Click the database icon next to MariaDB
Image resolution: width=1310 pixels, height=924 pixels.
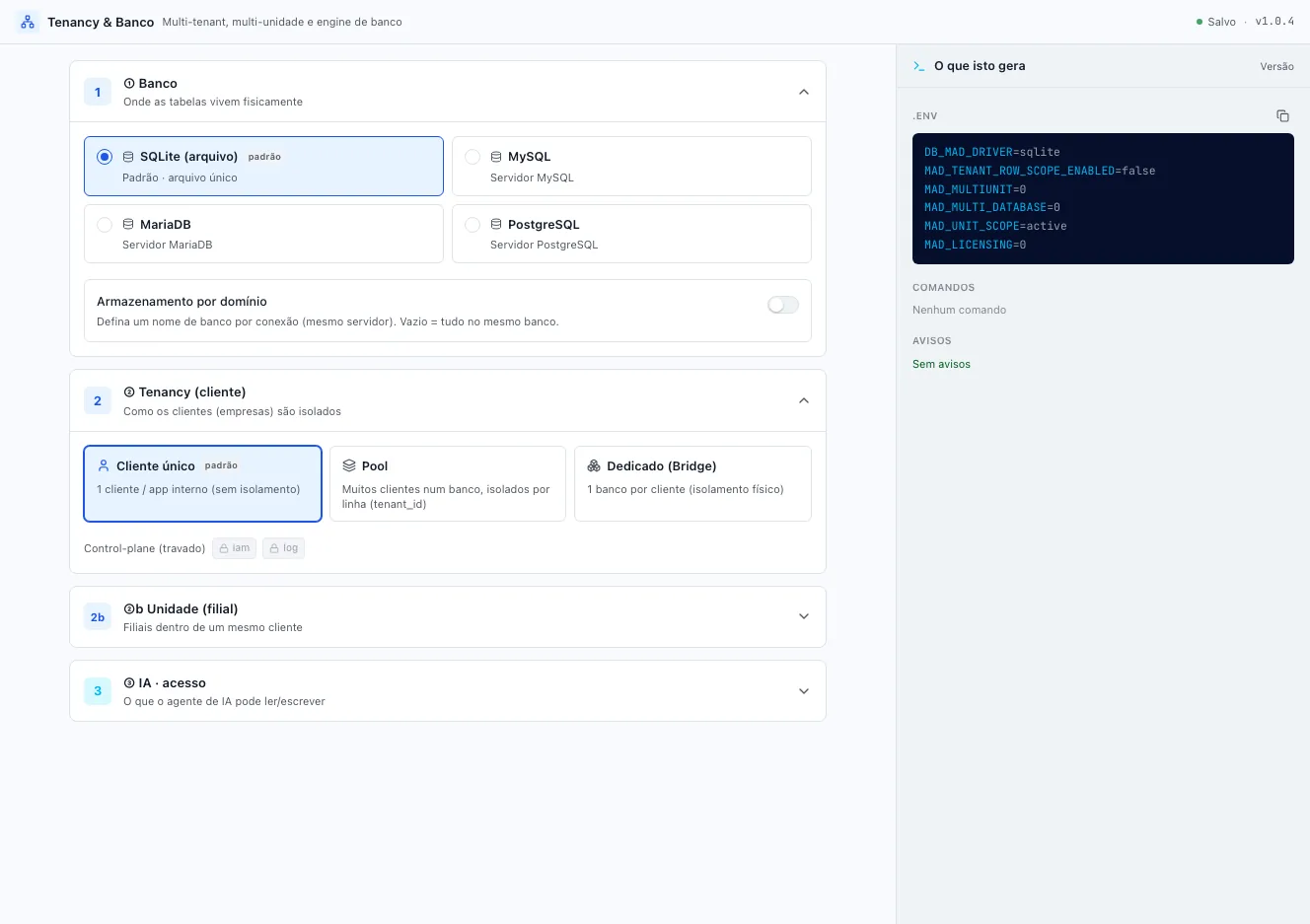point(128,225)
